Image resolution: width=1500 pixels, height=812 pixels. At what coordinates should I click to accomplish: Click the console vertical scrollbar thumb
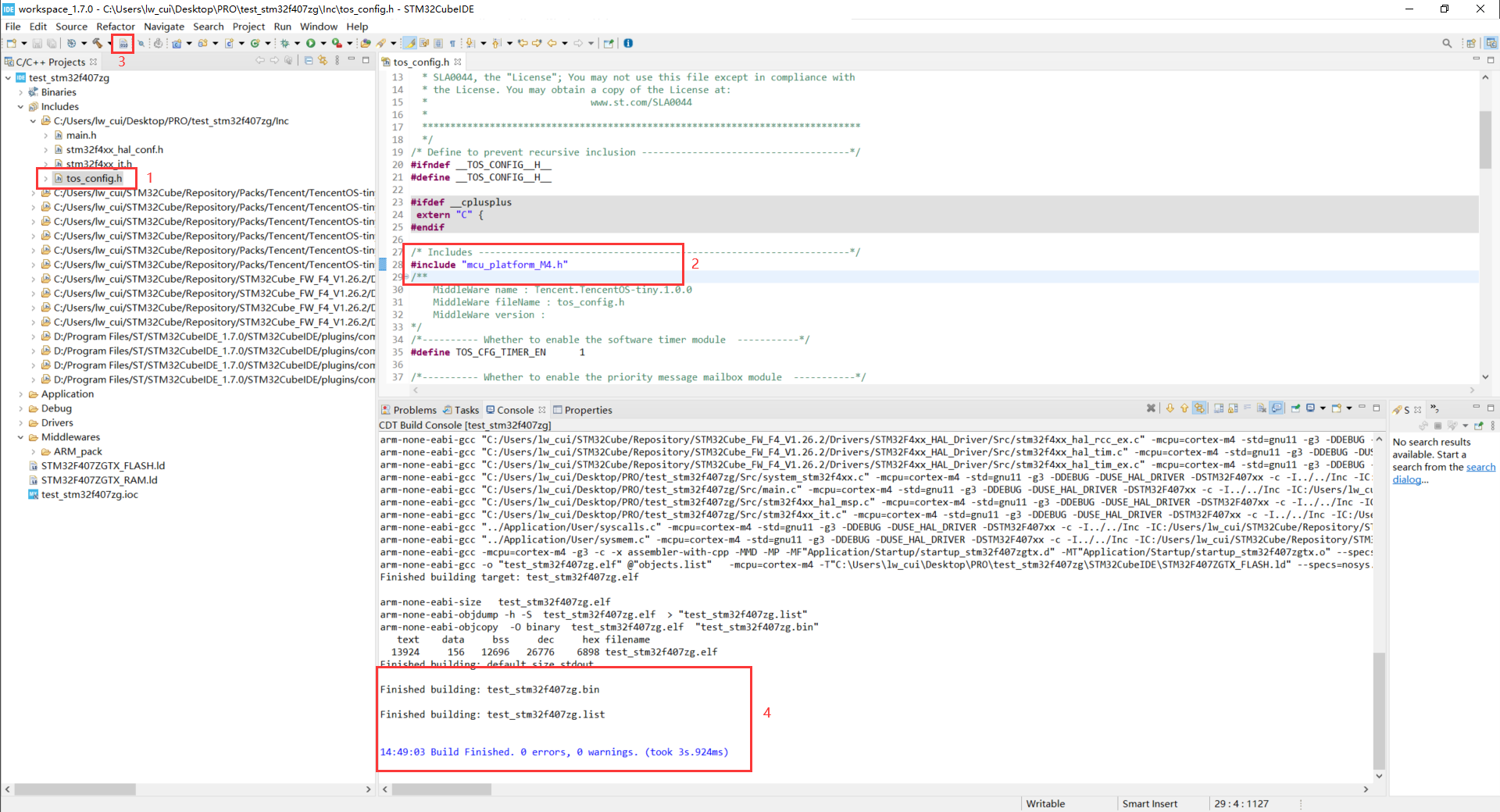pyautogui.click(x=1379, y=710)
